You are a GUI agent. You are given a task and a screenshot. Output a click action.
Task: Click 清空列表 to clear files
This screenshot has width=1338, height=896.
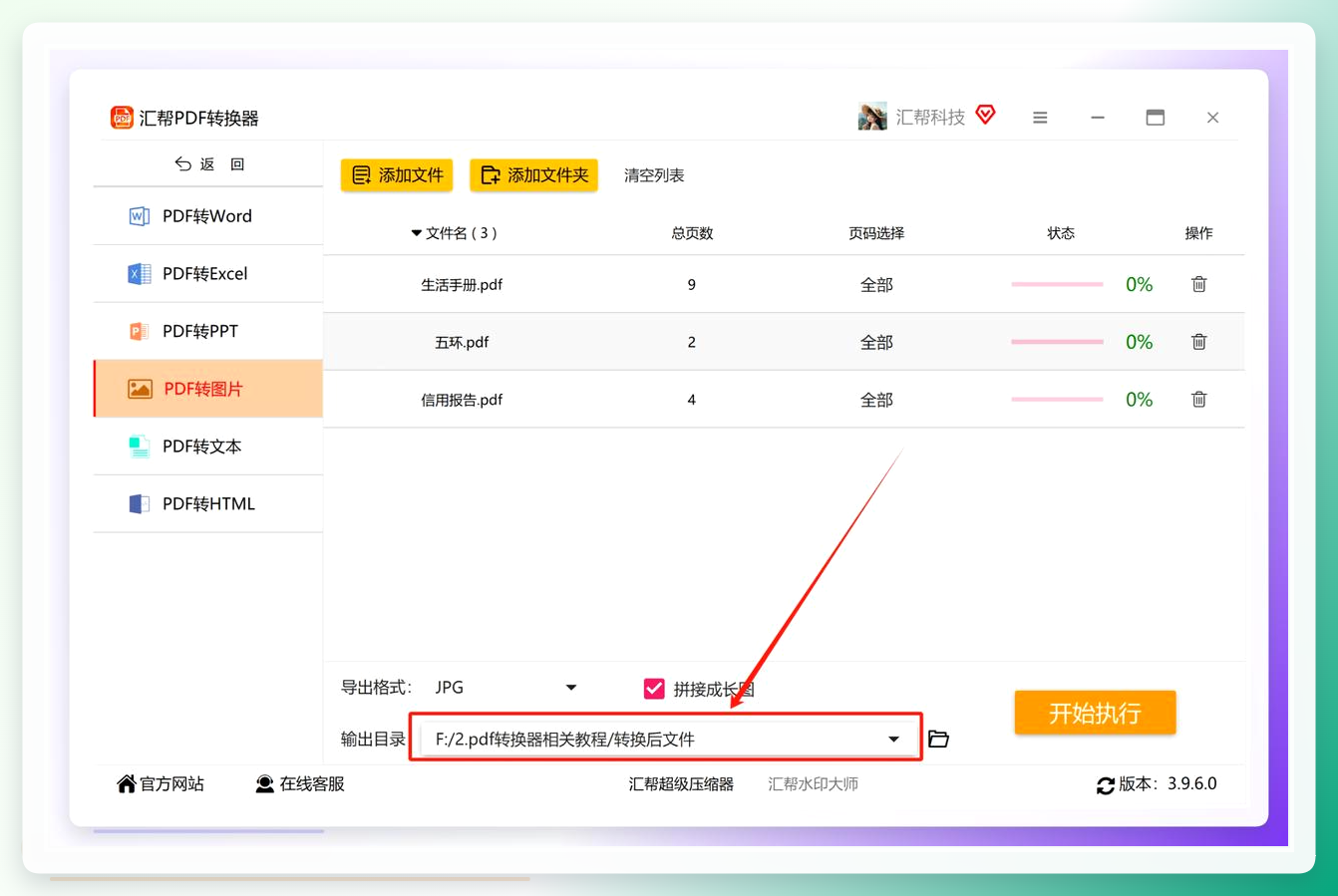click(x=654, y=175)
